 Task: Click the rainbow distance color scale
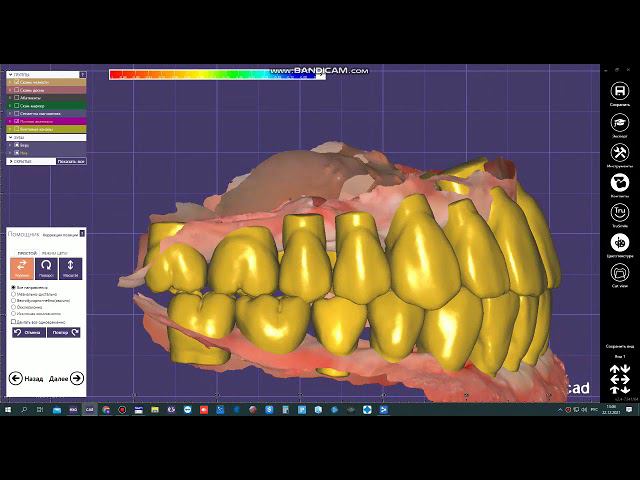tap(217, 74)
